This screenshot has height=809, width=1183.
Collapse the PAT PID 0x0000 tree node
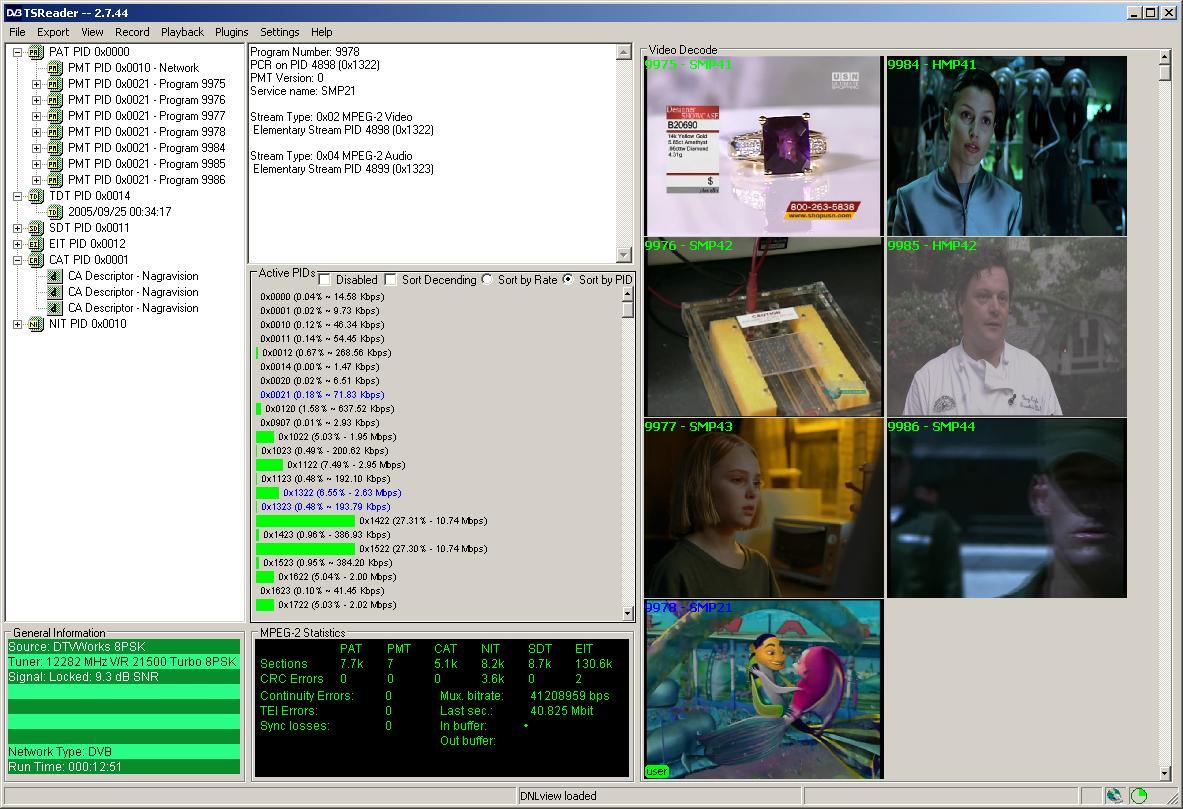(x=17, y=52)
